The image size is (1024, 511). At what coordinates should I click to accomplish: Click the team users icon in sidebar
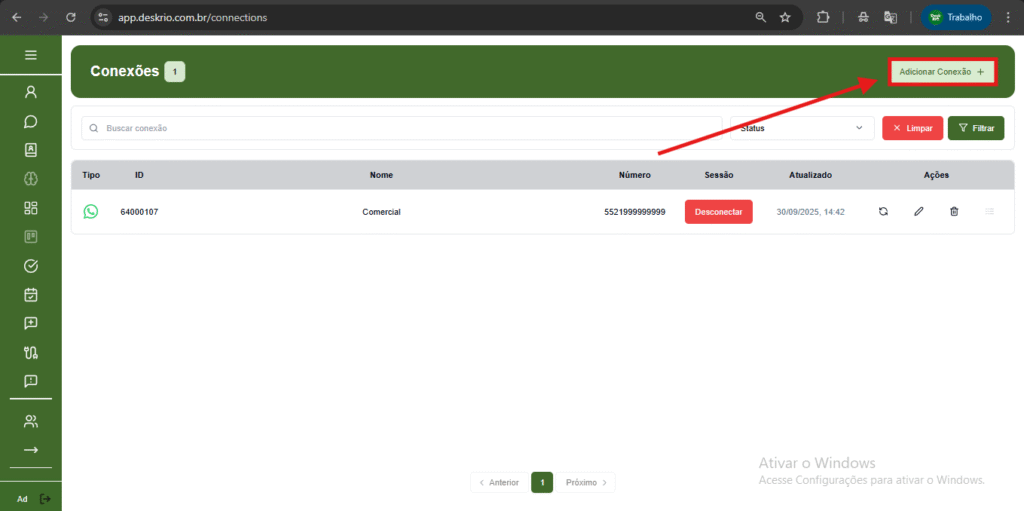pyautogui.click(x=30, y=421)
